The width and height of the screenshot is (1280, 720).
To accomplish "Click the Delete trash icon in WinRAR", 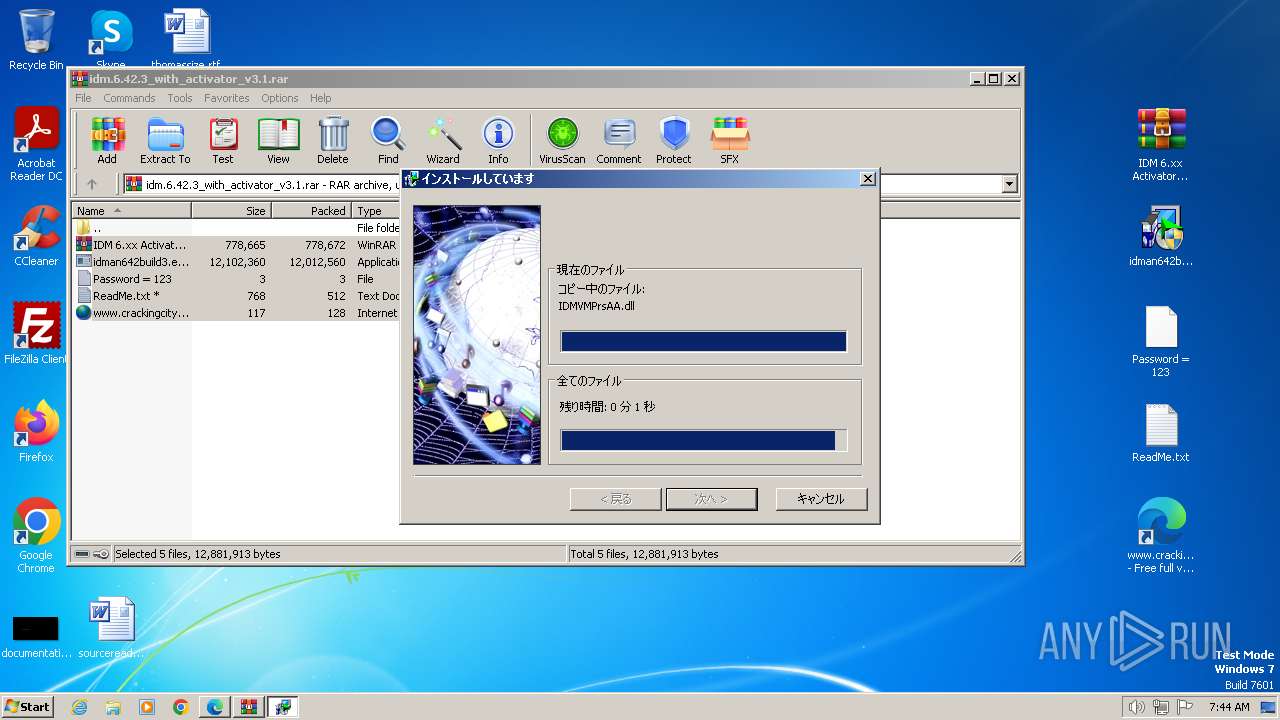I will [333, 140].
